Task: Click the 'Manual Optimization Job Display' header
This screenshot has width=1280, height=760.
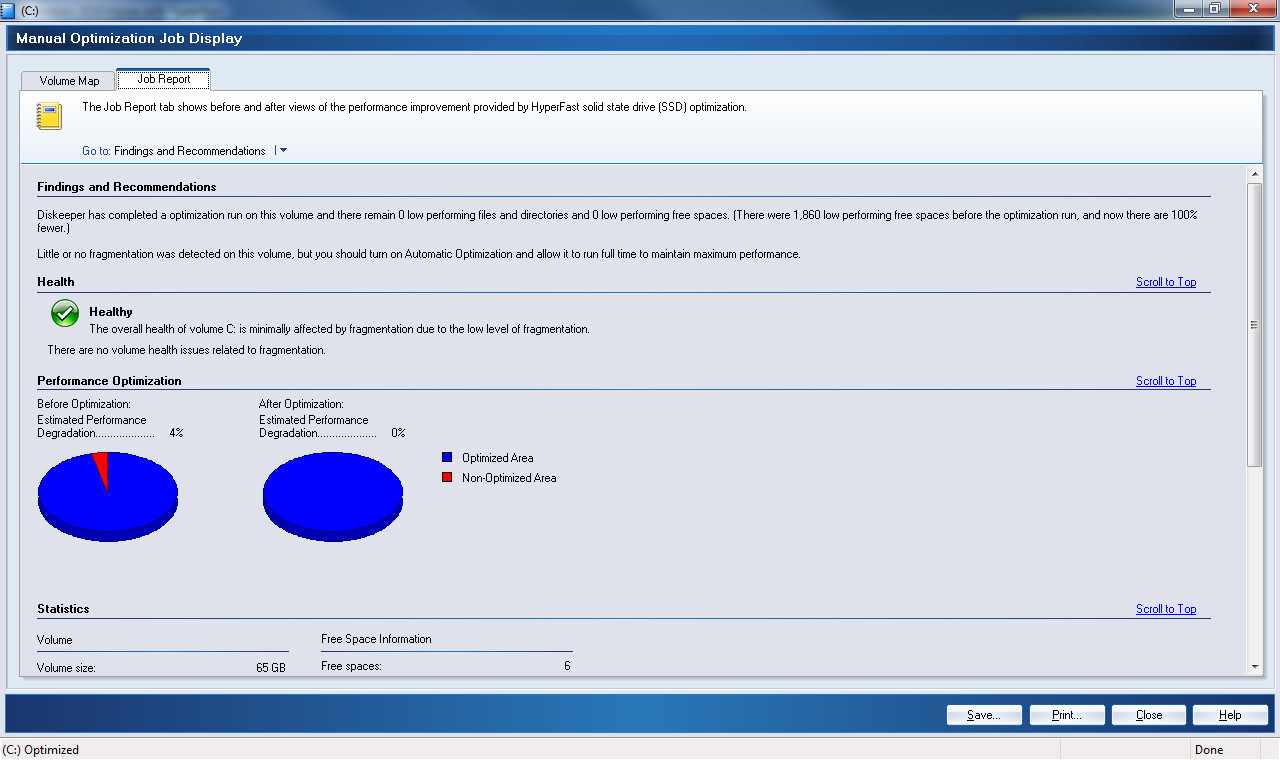Action: tap(129, 39)
